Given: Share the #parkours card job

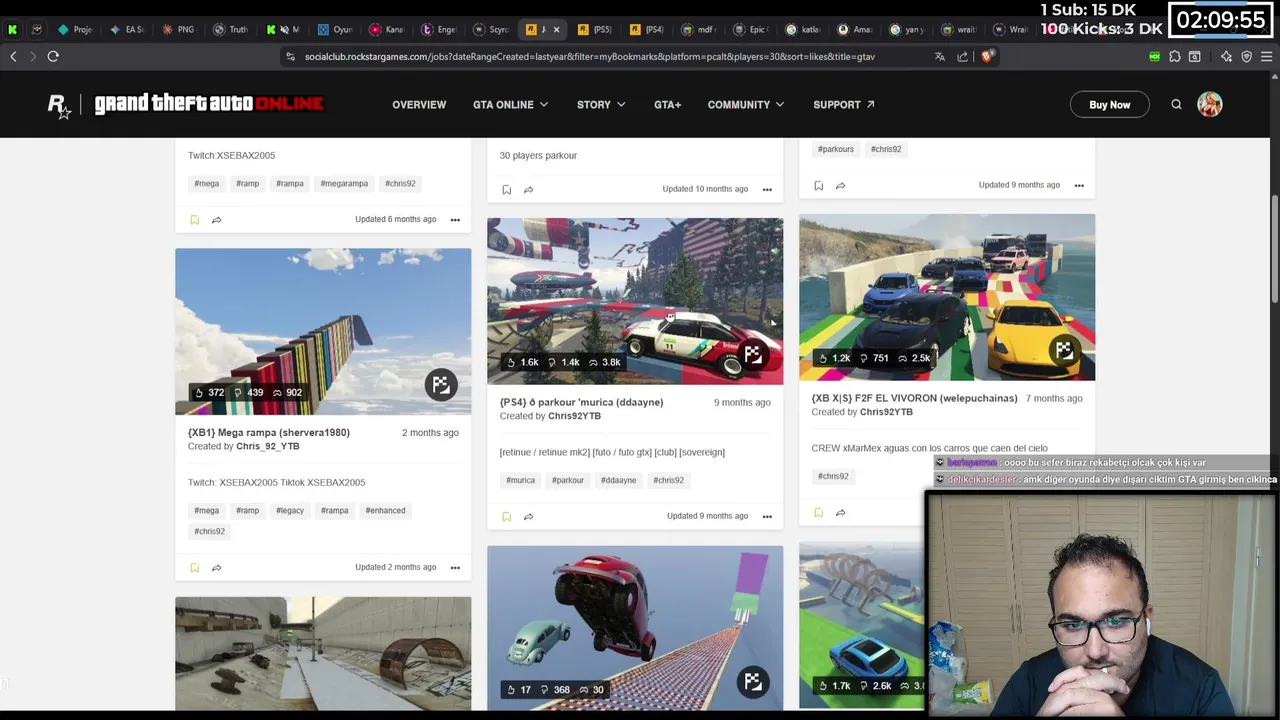Looking at the screenshot, I should point(840,186).
